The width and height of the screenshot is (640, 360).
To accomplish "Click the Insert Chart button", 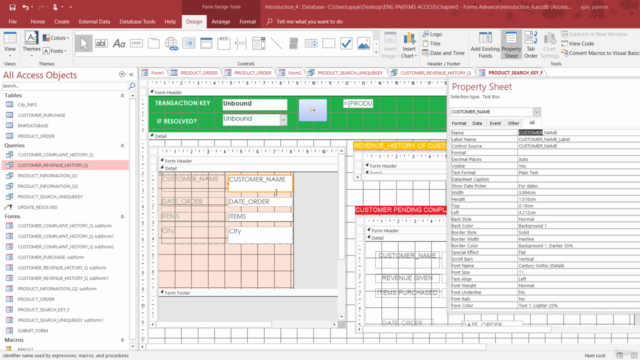I will pyautogui.click(x=409, y=45).
